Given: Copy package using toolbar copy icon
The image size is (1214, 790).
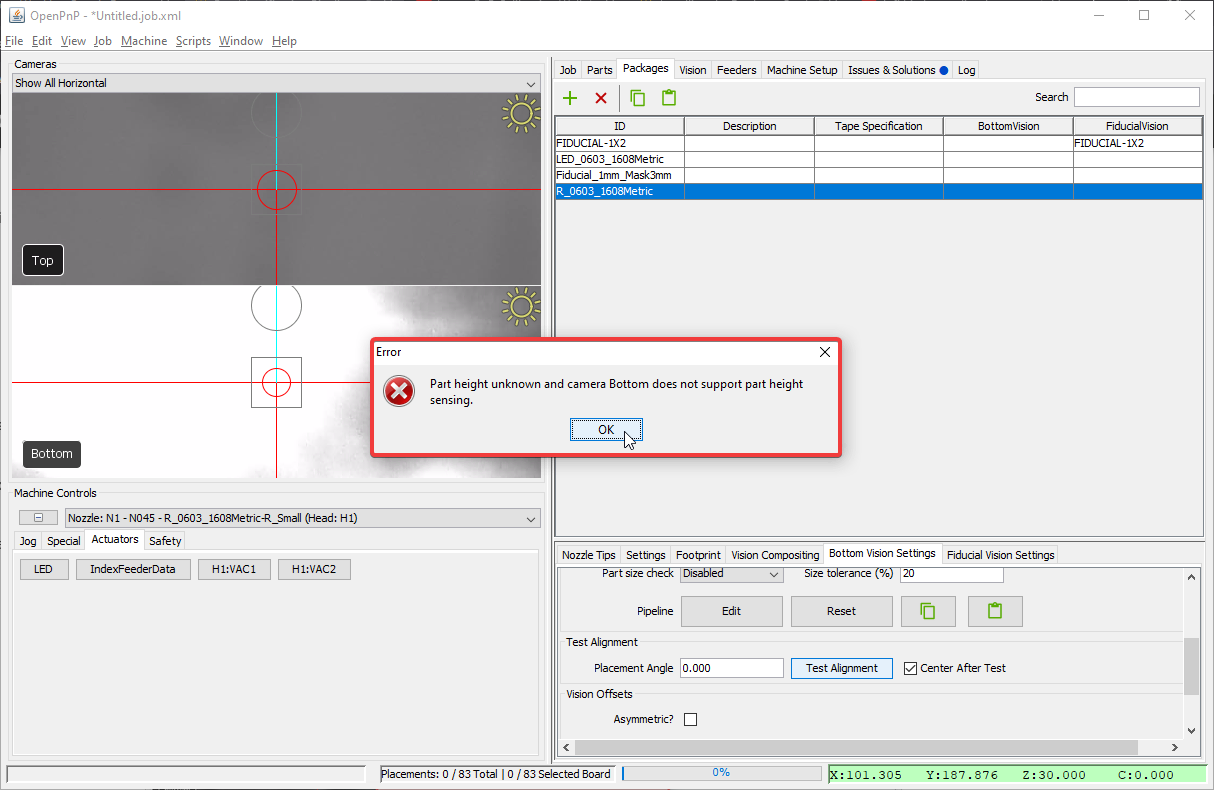Looking at the screenshot, I should point(637,98).
